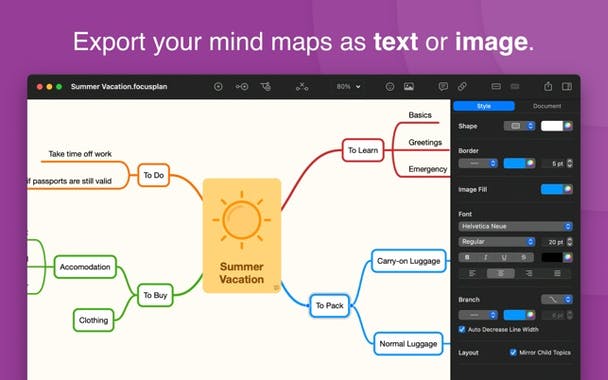This screenshot has height=380, width=608.
Task: Select the Carry-on Luggage topic node
Action: point(409,261)
